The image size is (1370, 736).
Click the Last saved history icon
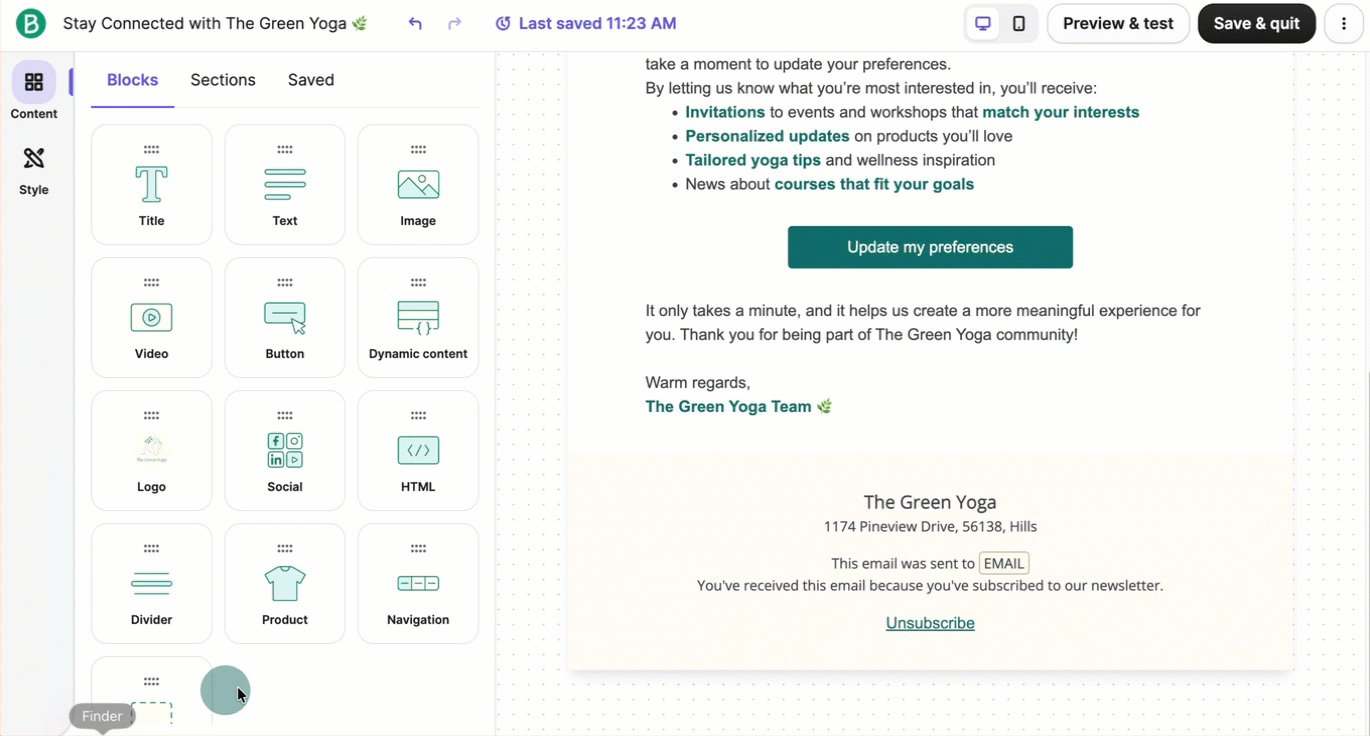503,23
